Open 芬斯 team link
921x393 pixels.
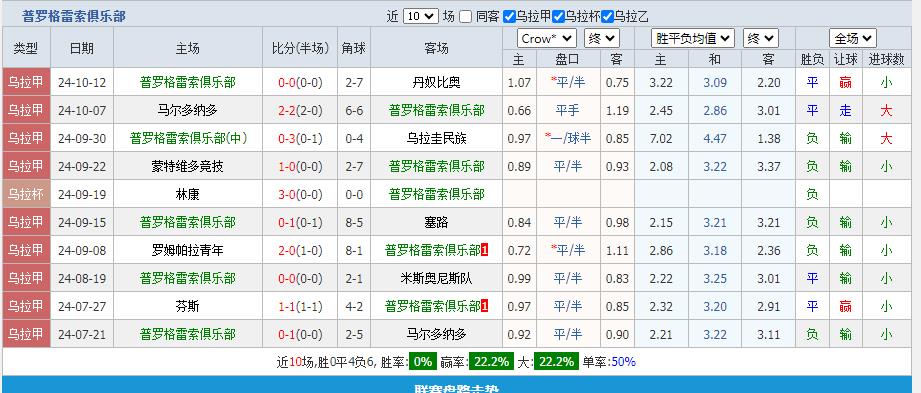click(187, 306)
